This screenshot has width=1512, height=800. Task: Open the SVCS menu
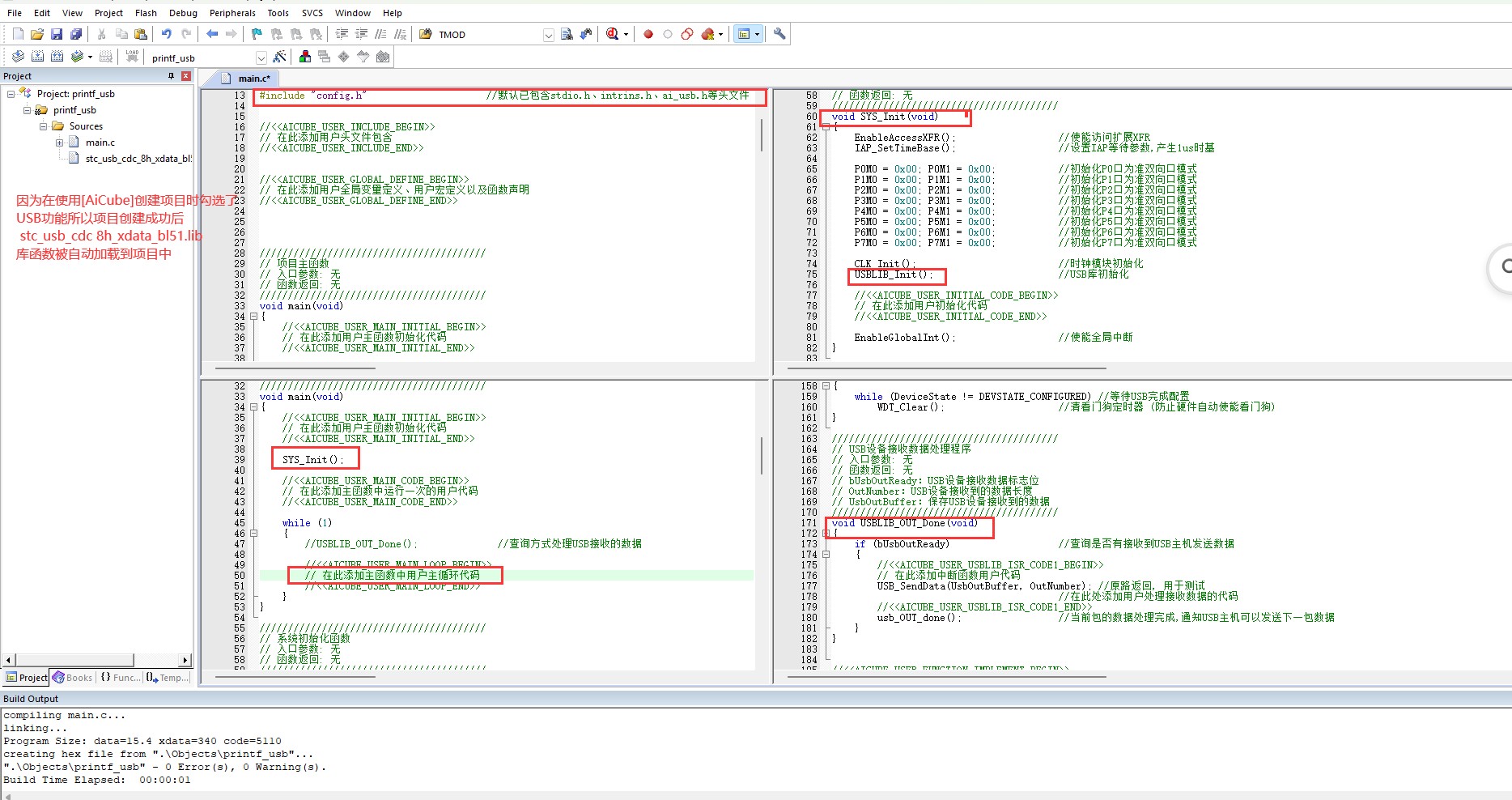(312, 13)
